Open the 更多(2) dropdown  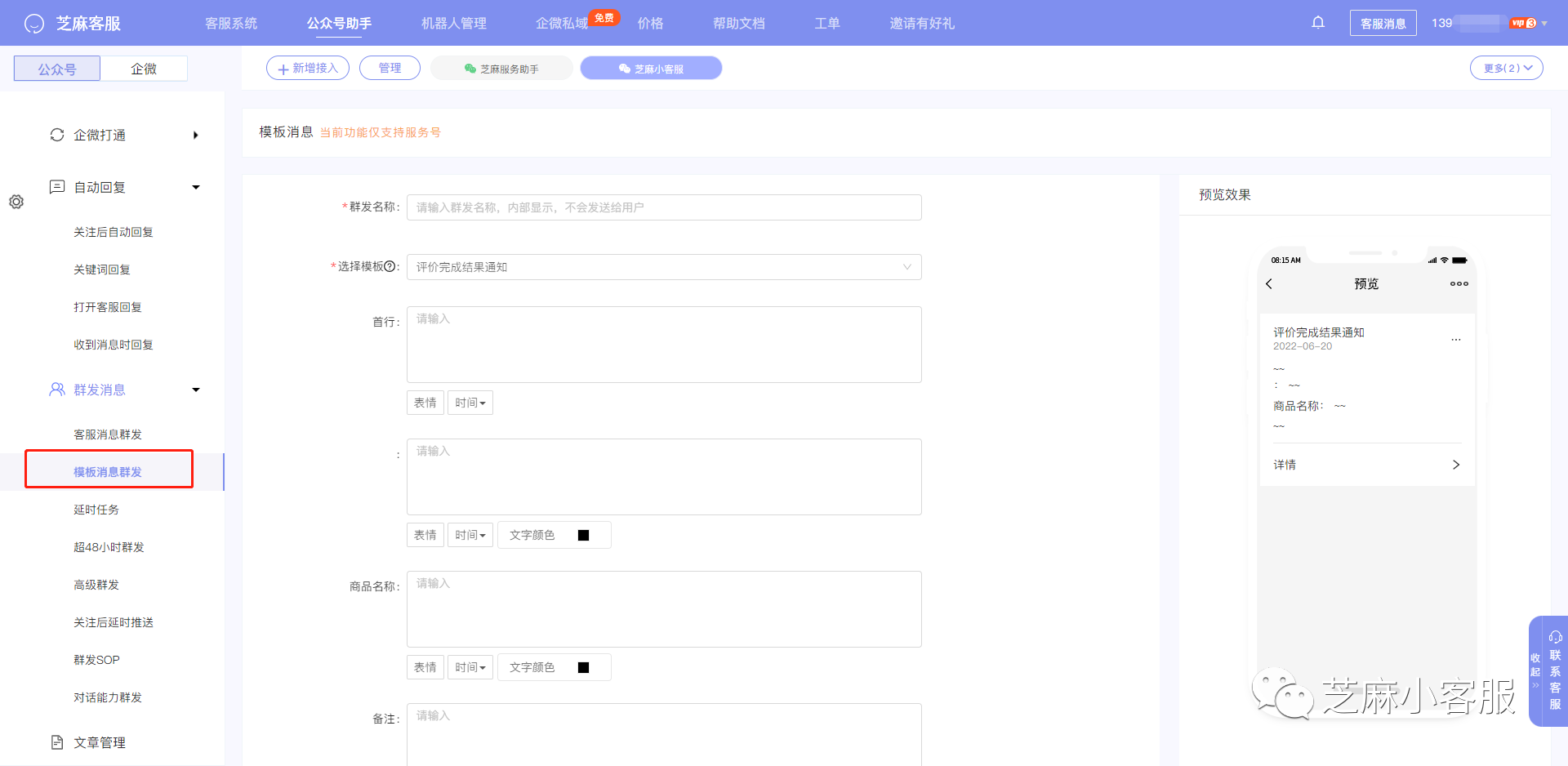(x=1507, y=68)
